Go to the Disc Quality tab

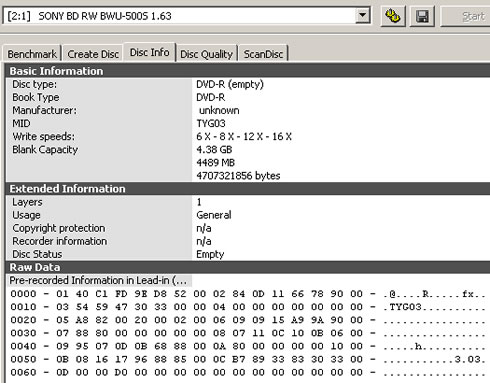[206, 54]
